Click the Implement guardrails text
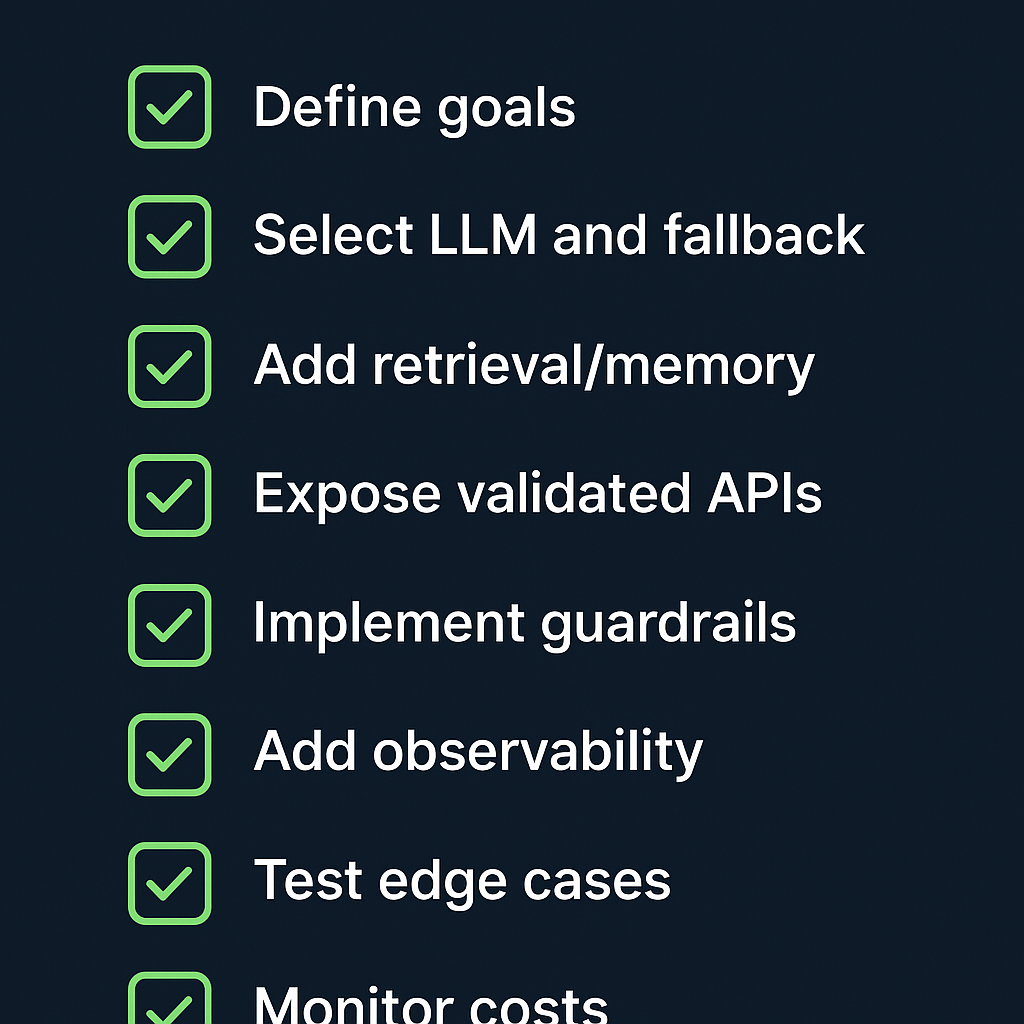 point(524,625)
